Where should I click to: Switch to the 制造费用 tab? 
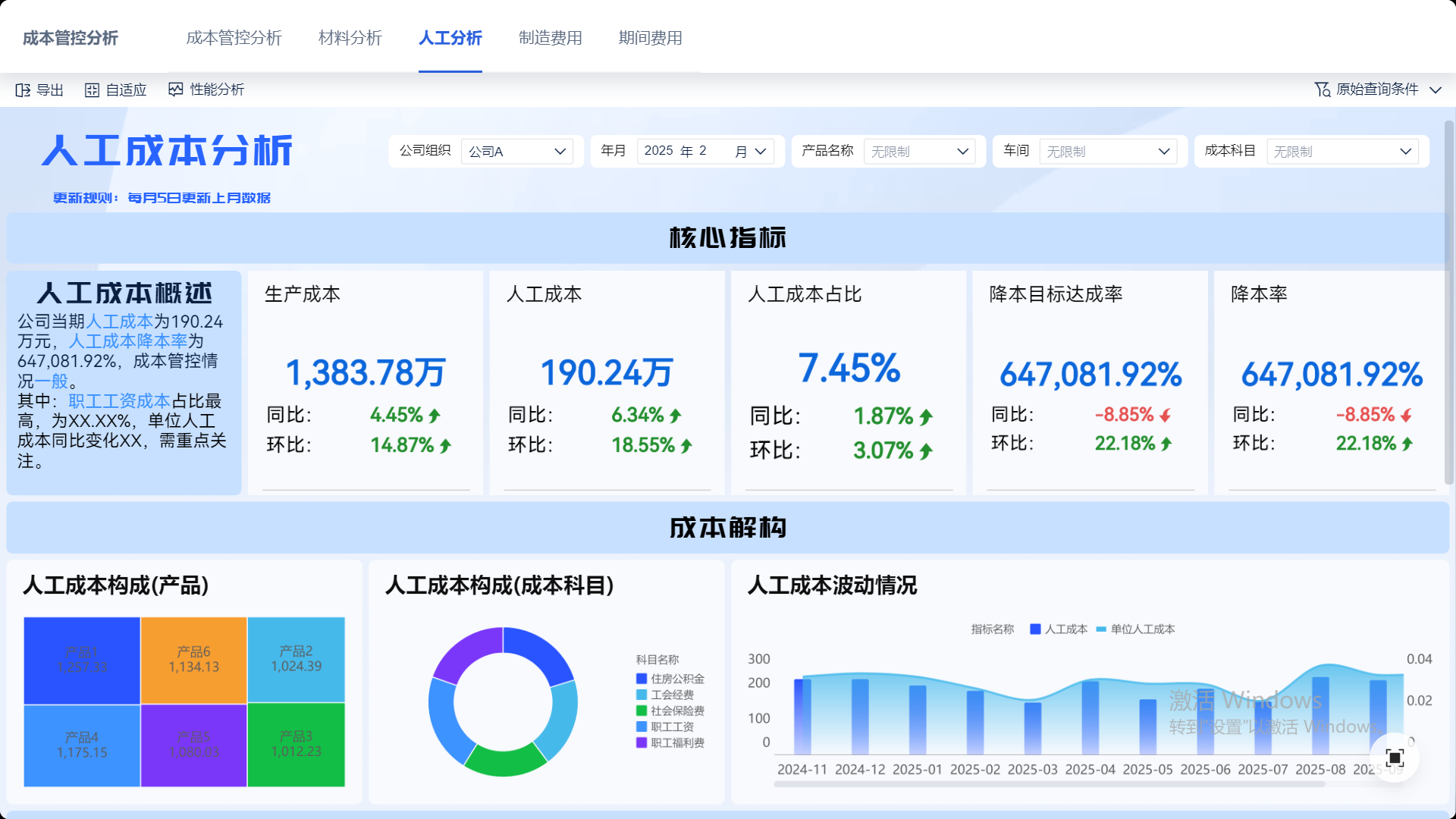551,38
